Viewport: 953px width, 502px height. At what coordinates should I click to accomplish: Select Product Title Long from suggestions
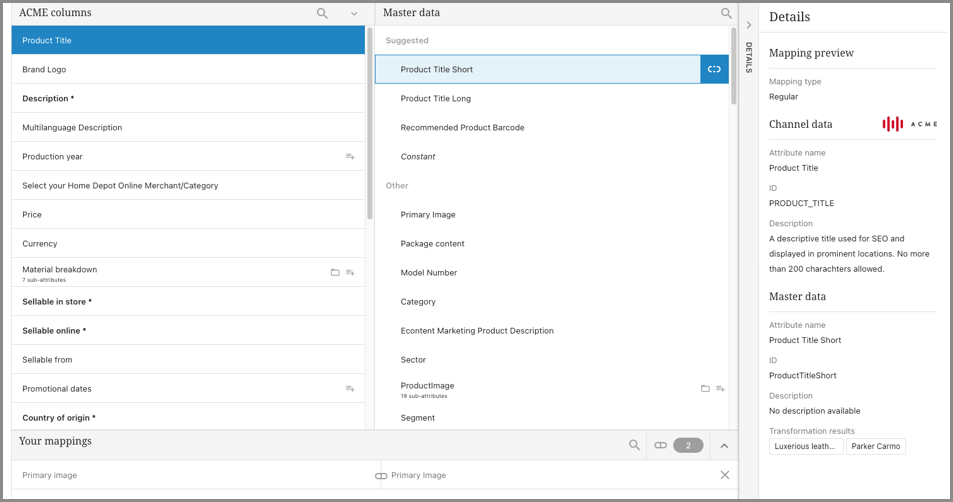click(x=436, y=98)
